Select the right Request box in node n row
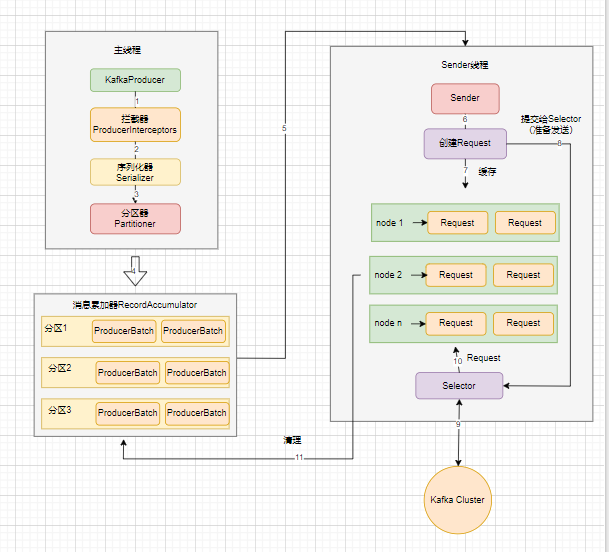This screenshot has width=609, height=552. click(523, 323)
